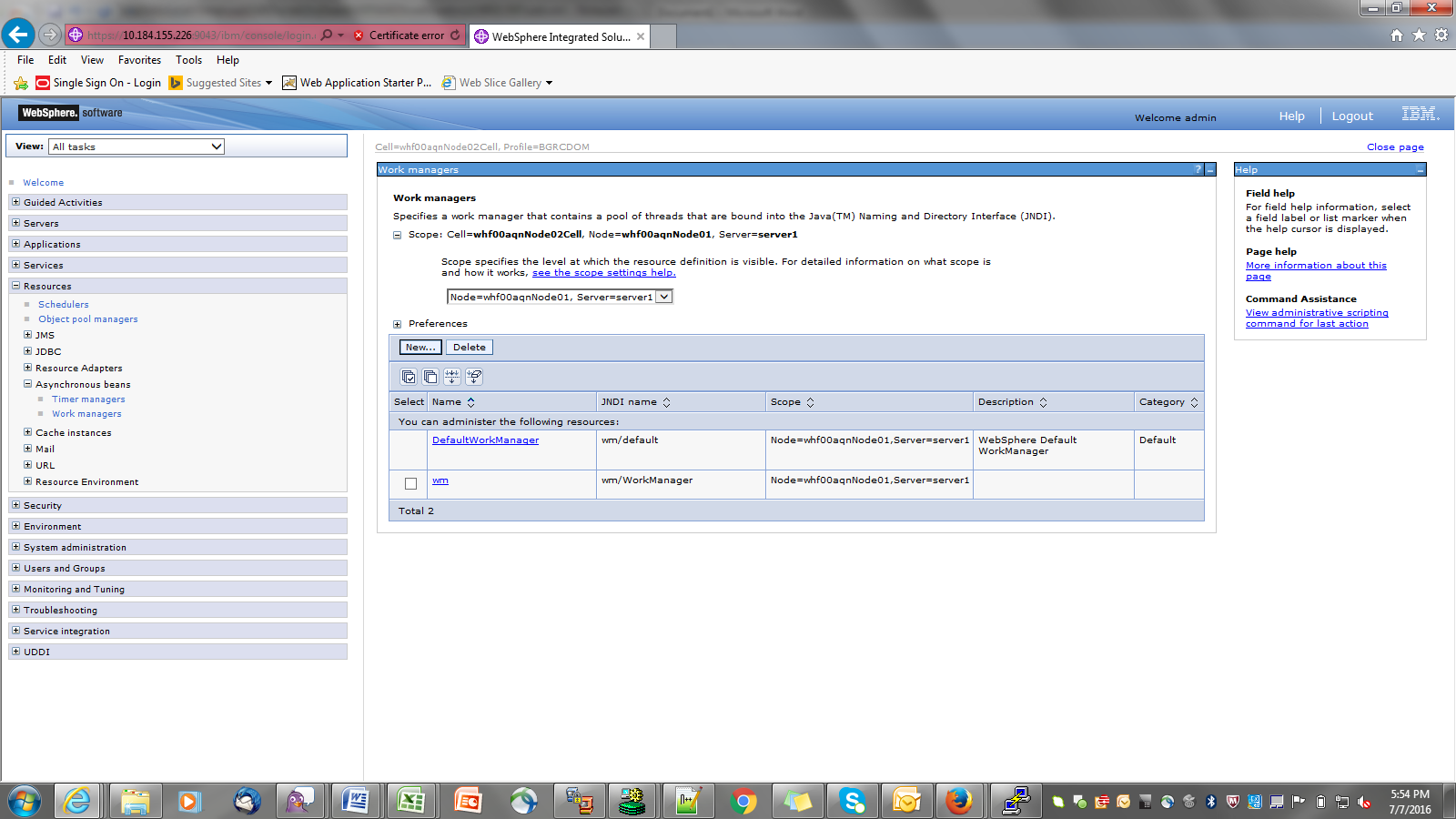This screenshot has height=819, width=1456.
Task: Click Logout in the header
Action: click(x=1352, y=116)
